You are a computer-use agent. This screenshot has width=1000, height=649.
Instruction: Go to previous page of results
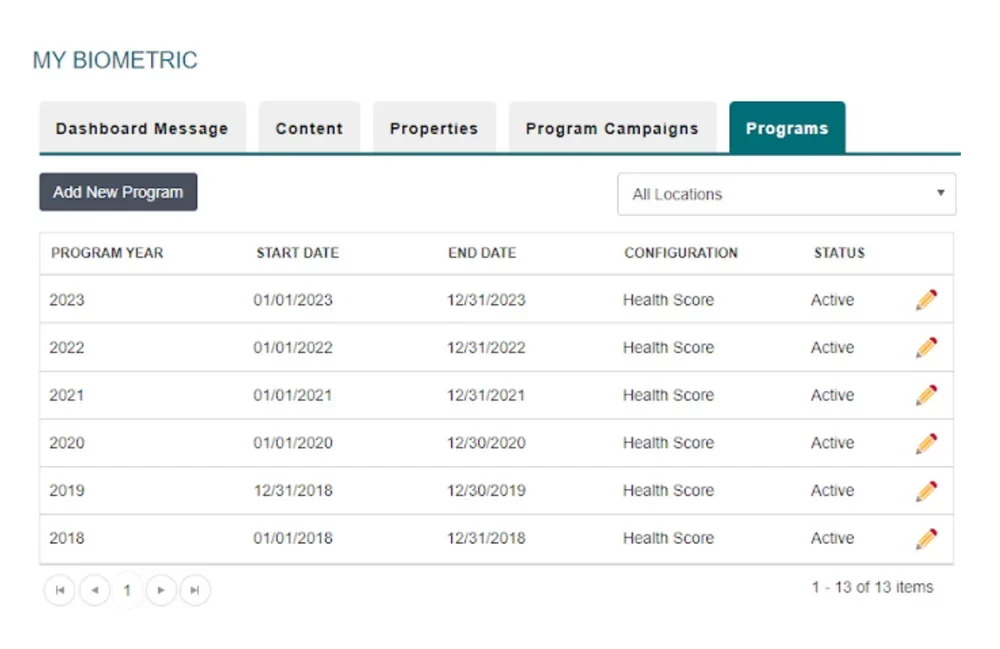point(94,590)
